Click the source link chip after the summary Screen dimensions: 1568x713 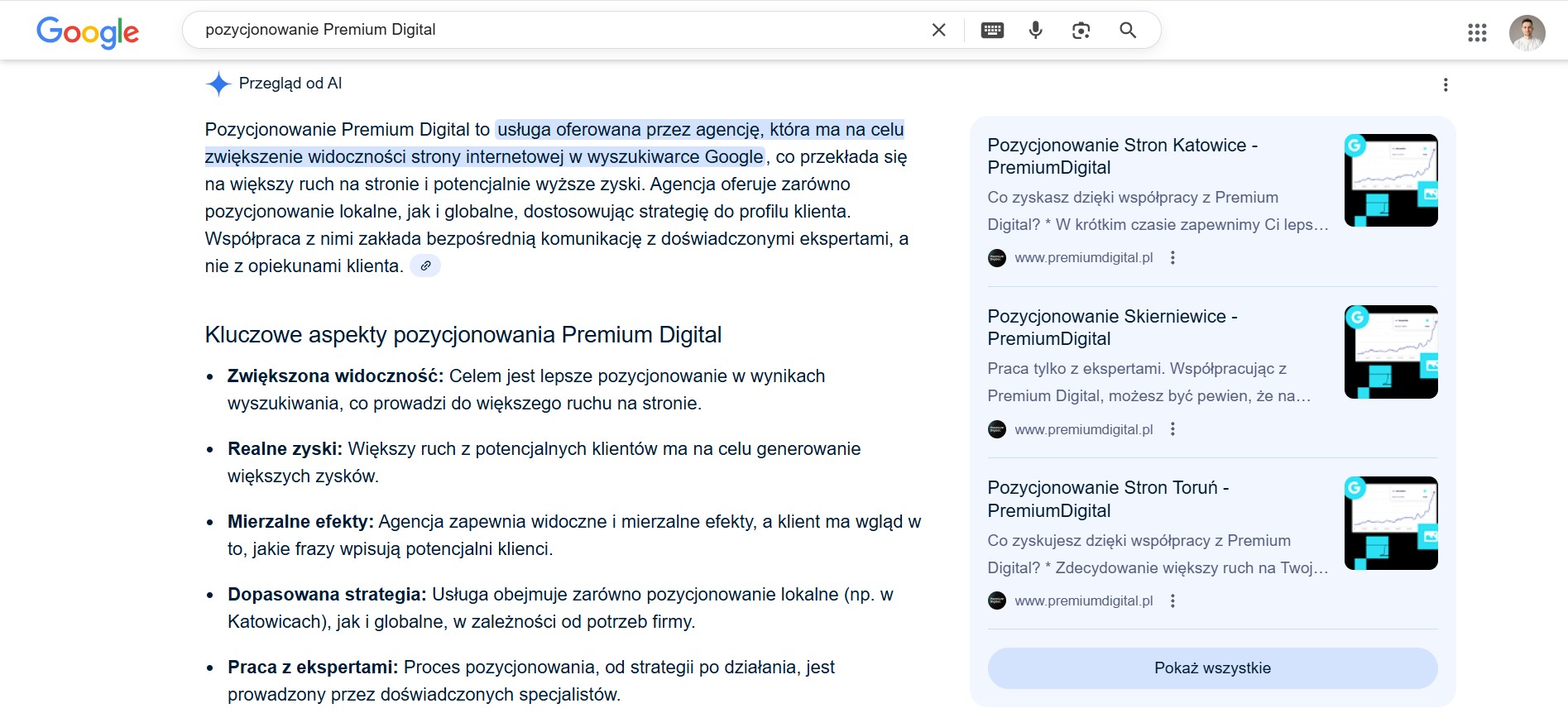[425, 266]
